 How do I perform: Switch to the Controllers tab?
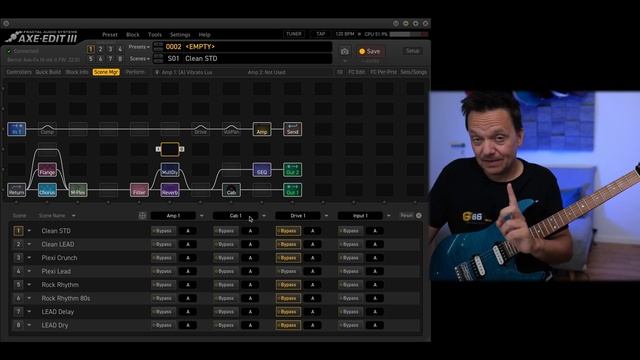click(x=19, y=72)
